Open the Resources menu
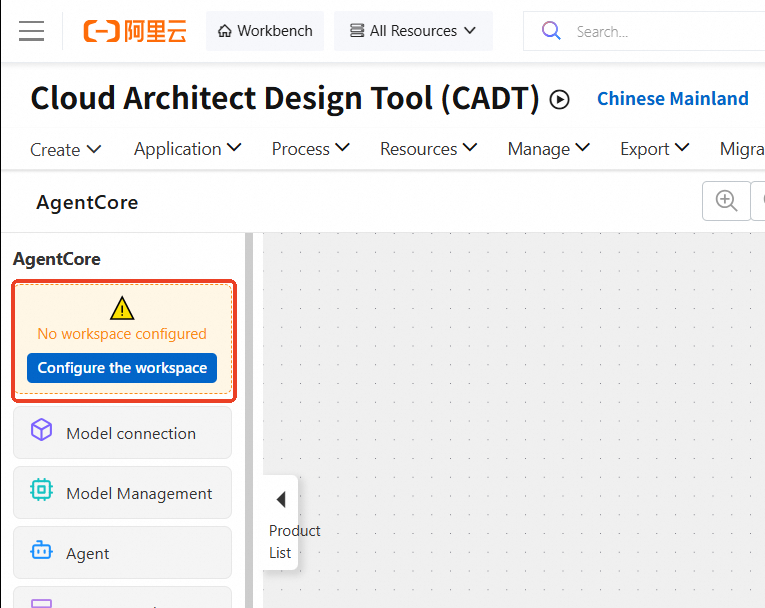 coord(429,148)
